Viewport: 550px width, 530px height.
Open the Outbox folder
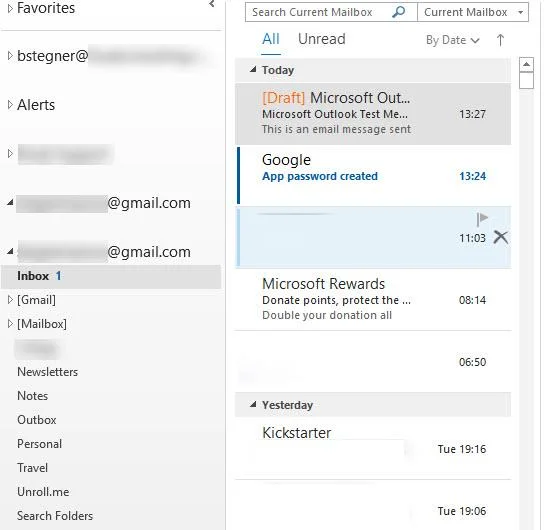(36, 420)
